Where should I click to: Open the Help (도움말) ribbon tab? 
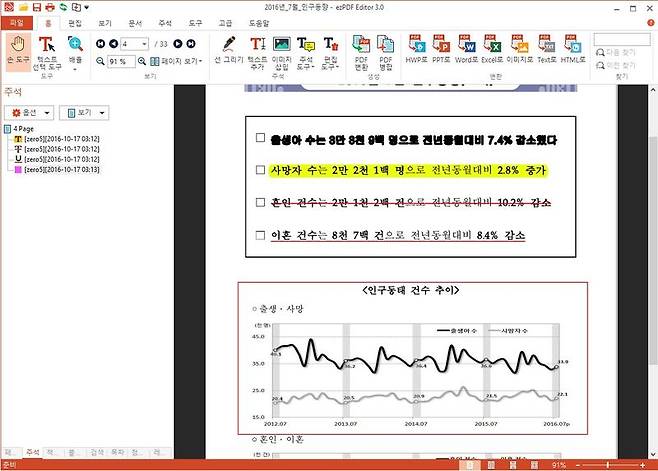259,23
